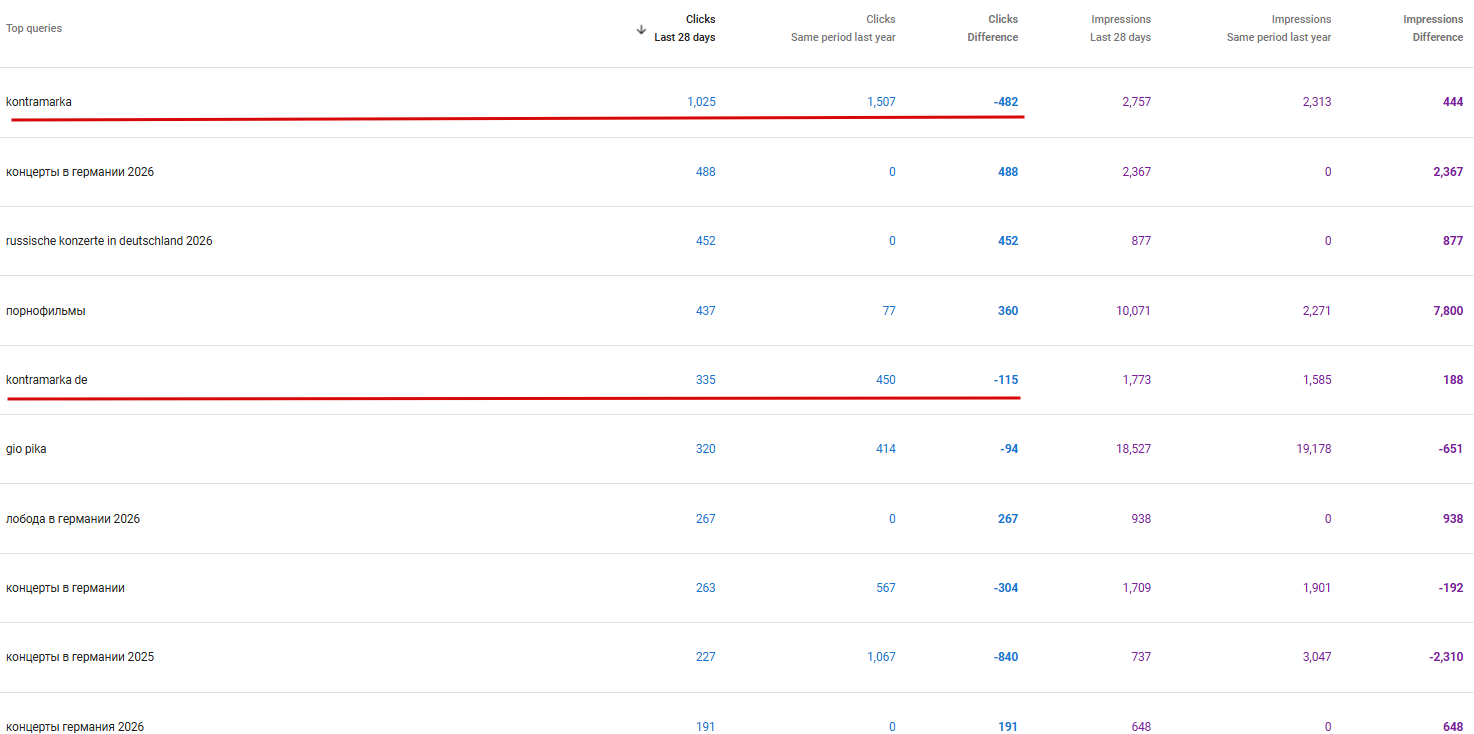The image size is (1474, 734).
Task: Click the 437 clicks value for порнофильмы
Action: (706, 311)
